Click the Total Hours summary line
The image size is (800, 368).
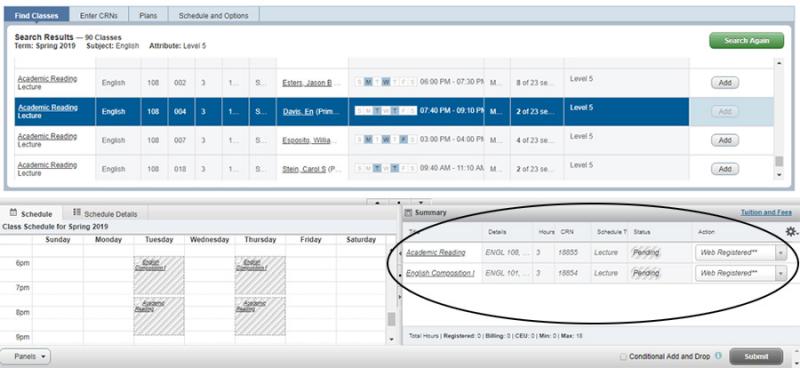(x=495, y=336)
